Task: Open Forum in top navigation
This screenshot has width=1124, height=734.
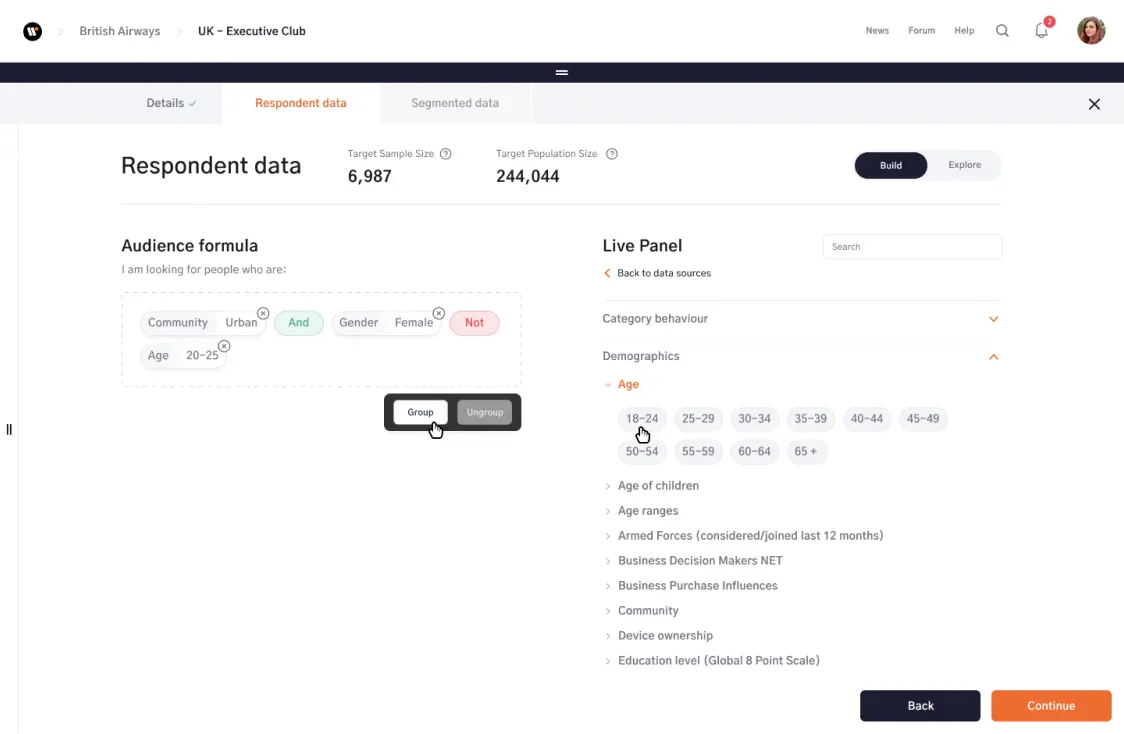Action: pyautogui.click(x=921, y=31)
